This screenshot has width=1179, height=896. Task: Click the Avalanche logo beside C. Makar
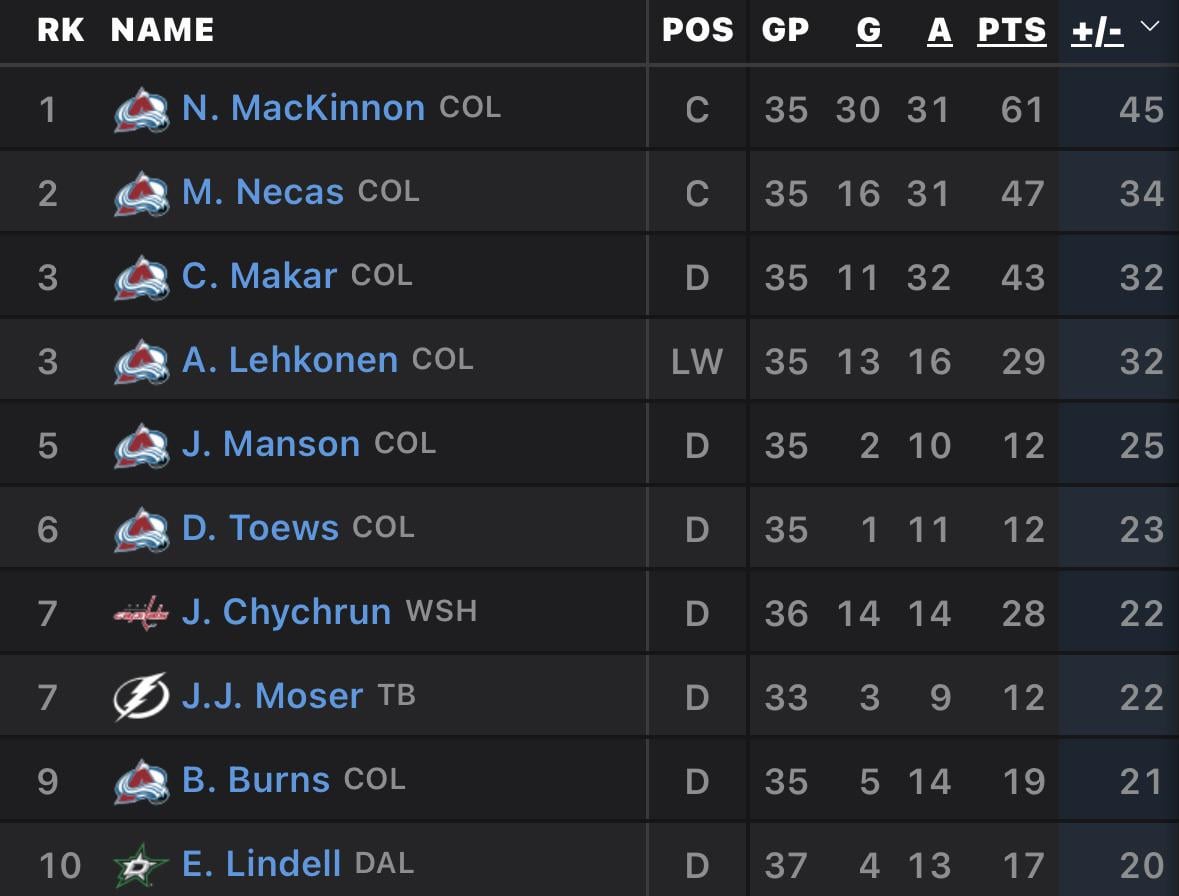pyautogui.click(x=141, y=278)
